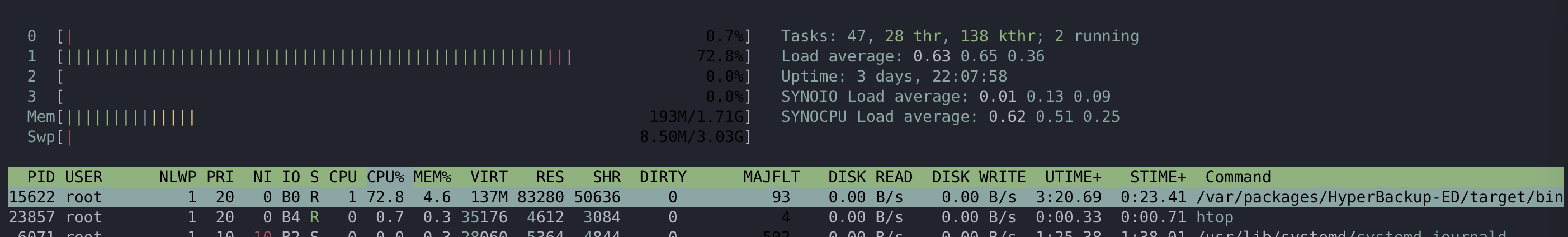The image size is (1568, 237).
Task: Sort by DIRTY column header
Action: pos(663,177)
